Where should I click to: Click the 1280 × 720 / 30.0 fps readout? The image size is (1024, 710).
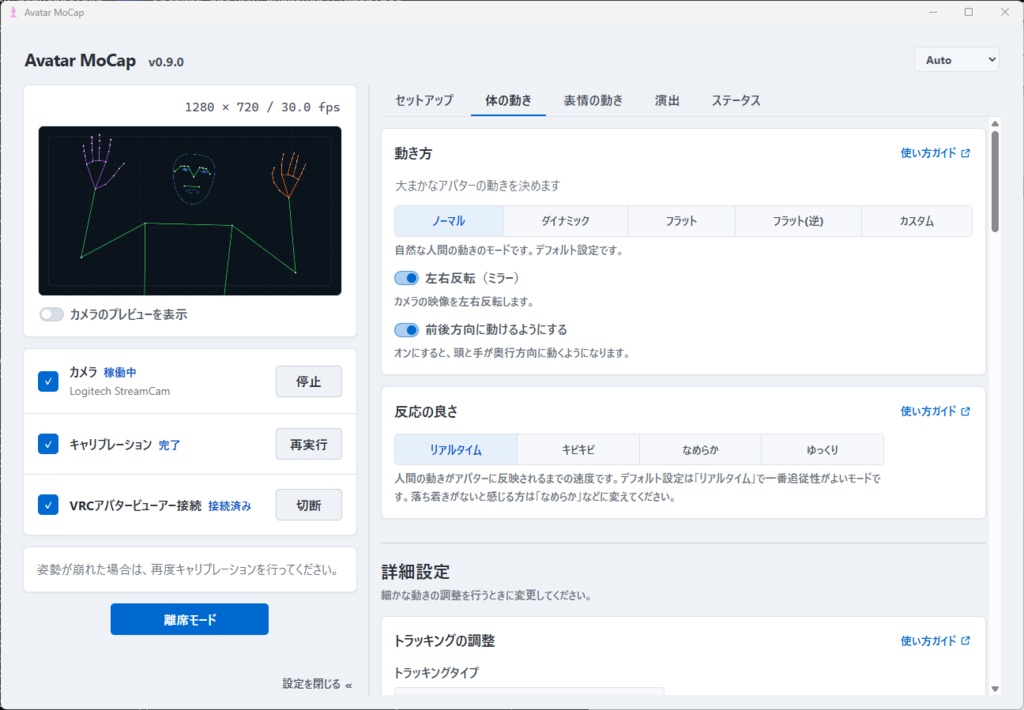coord(263,107)
